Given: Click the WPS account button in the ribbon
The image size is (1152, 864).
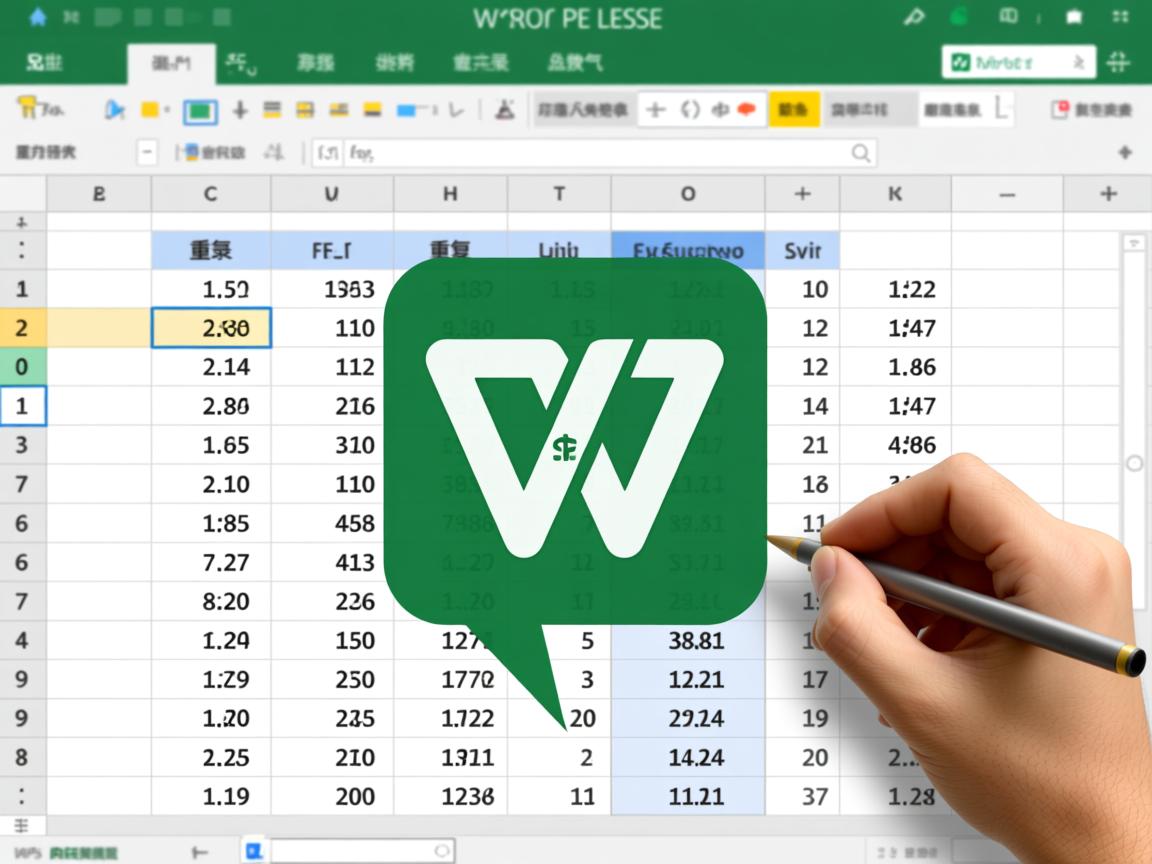Looking at the screenshot, I should click(x=1015, y=62).
